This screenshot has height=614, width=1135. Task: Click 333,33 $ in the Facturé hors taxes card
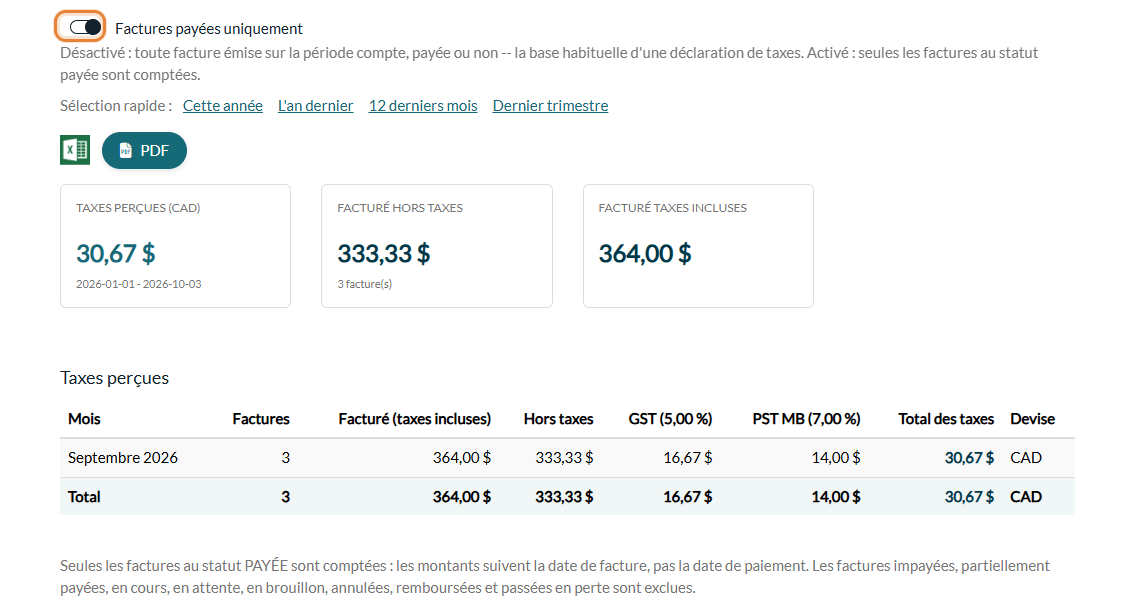(x=384, y=253)
